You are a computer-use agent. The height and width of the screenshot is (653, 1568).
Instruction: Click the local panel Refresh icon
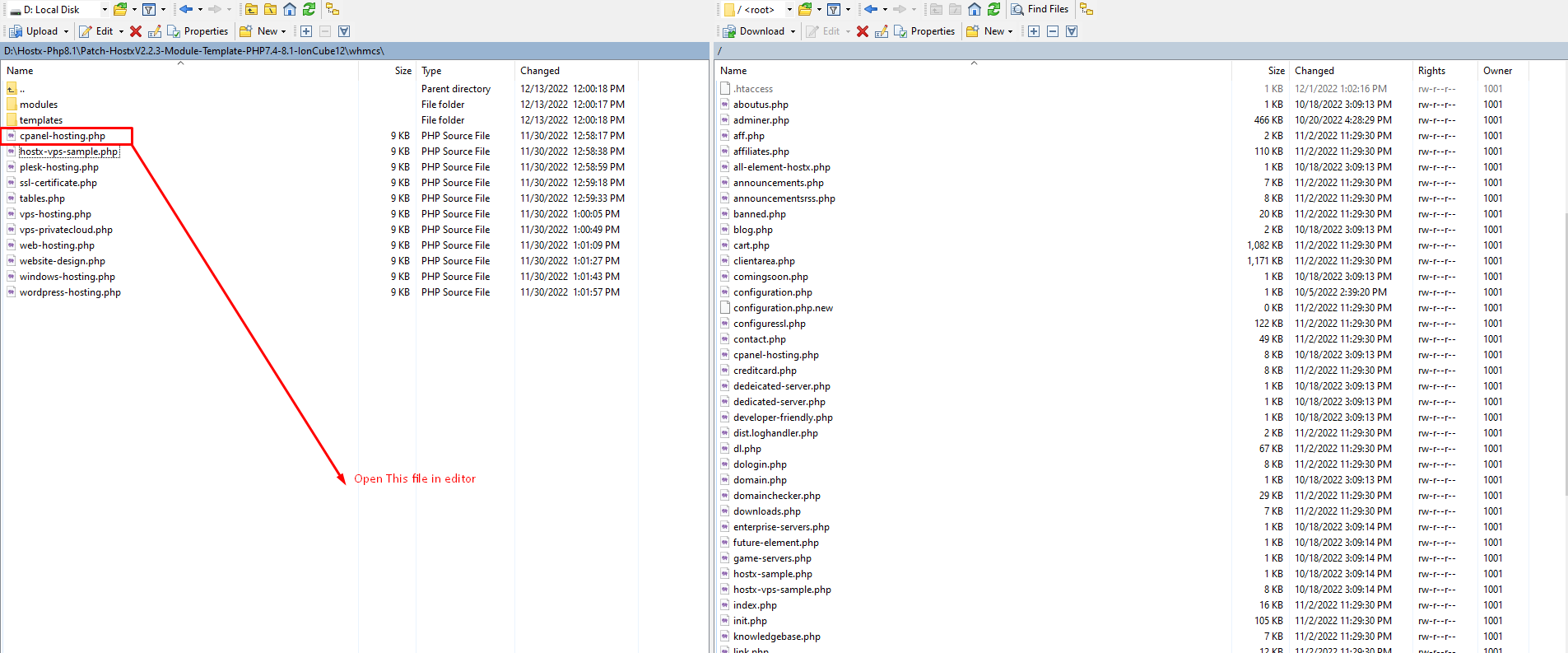[x=309, y=9]
